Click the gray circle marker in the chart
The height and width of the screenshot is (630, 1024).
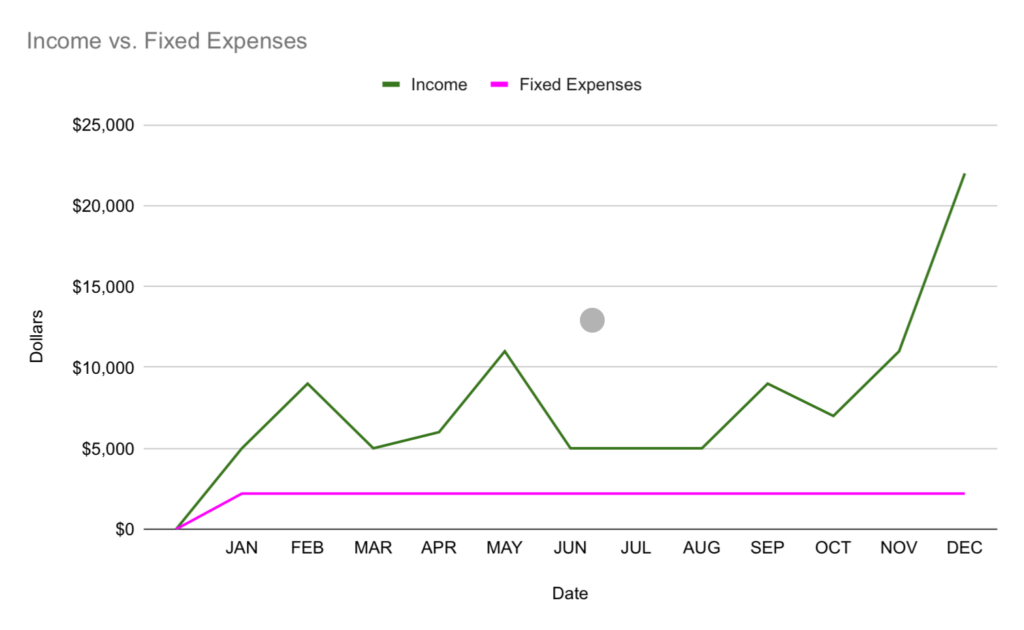pyautogui.click(x=592, y=320)
